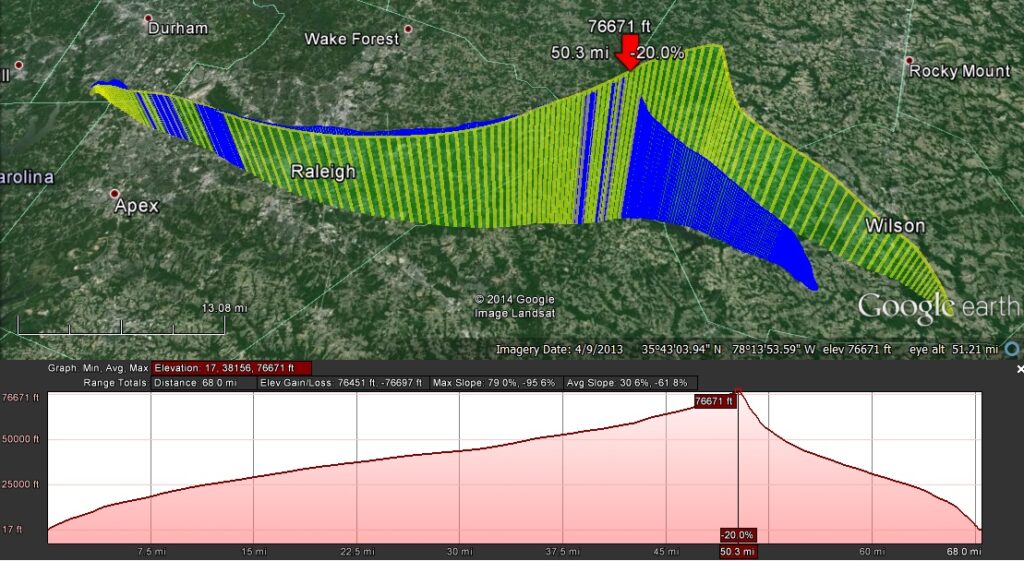
Task: Click the Durham city placemark dot
Action: pyautogui.click(x=149, y=18)
